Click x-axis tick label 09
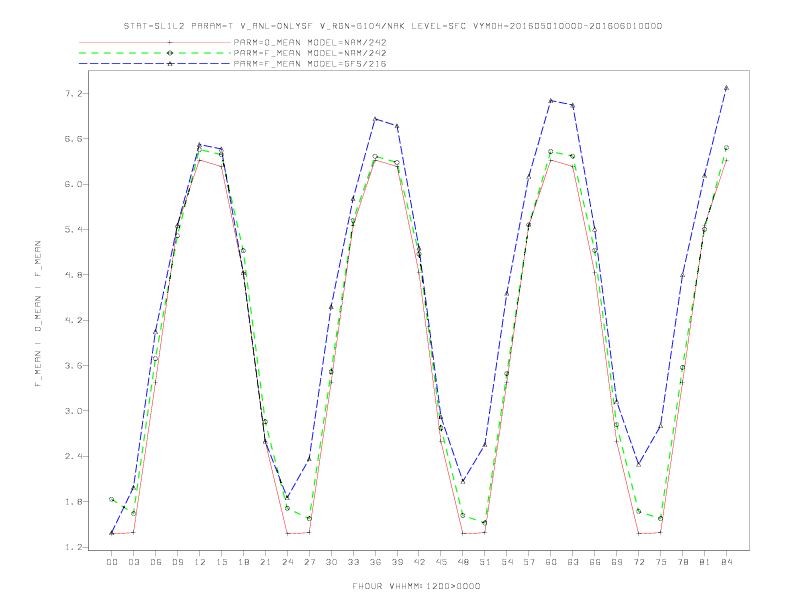 [177, 562]
